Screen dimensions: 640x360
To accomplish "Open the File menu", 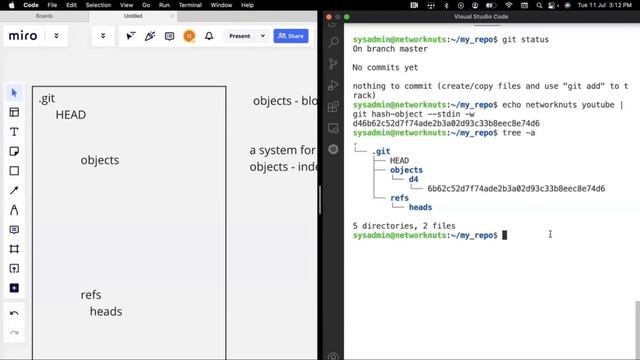I will 52,5.
